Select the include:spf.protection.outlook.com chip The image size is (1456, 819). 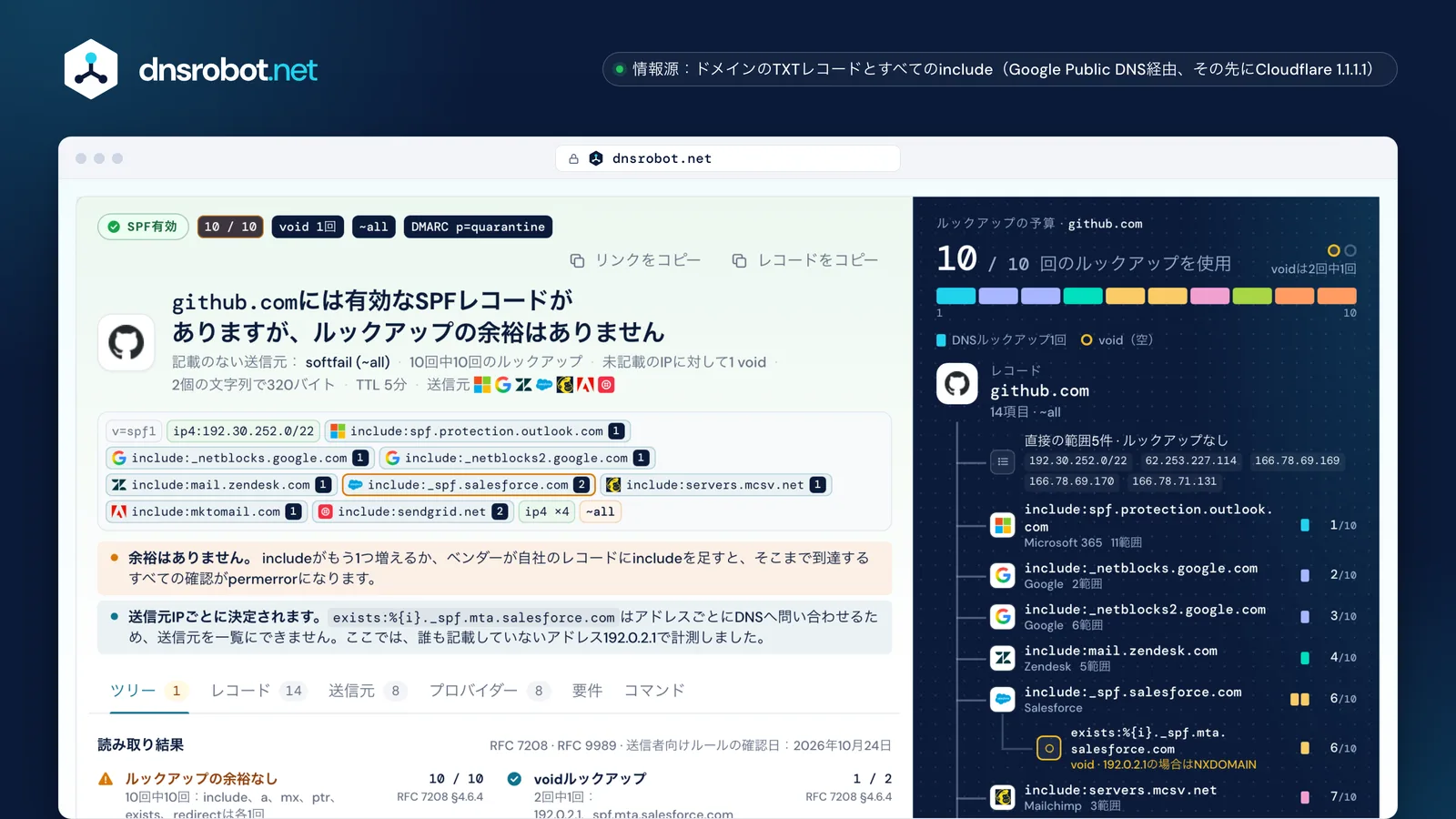[x=479, y=431]
